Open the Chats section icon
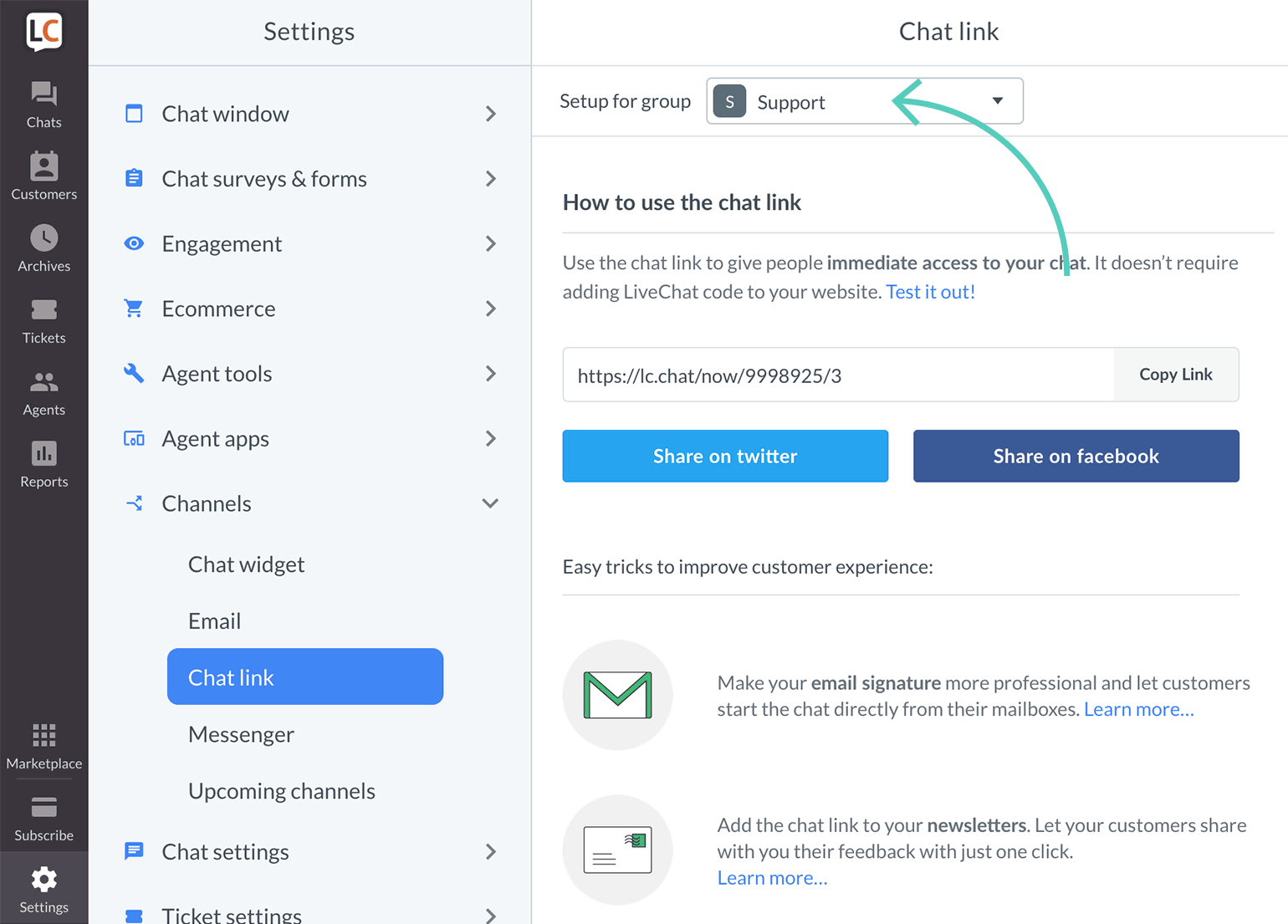The image size is (1288, 924). click(43, 94)
